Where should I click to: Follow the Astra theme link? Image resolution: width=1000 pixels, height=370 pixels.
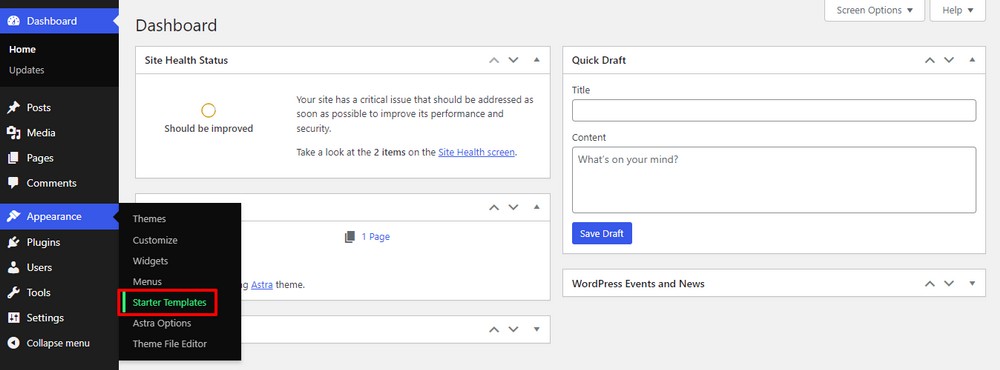point(262,285)
